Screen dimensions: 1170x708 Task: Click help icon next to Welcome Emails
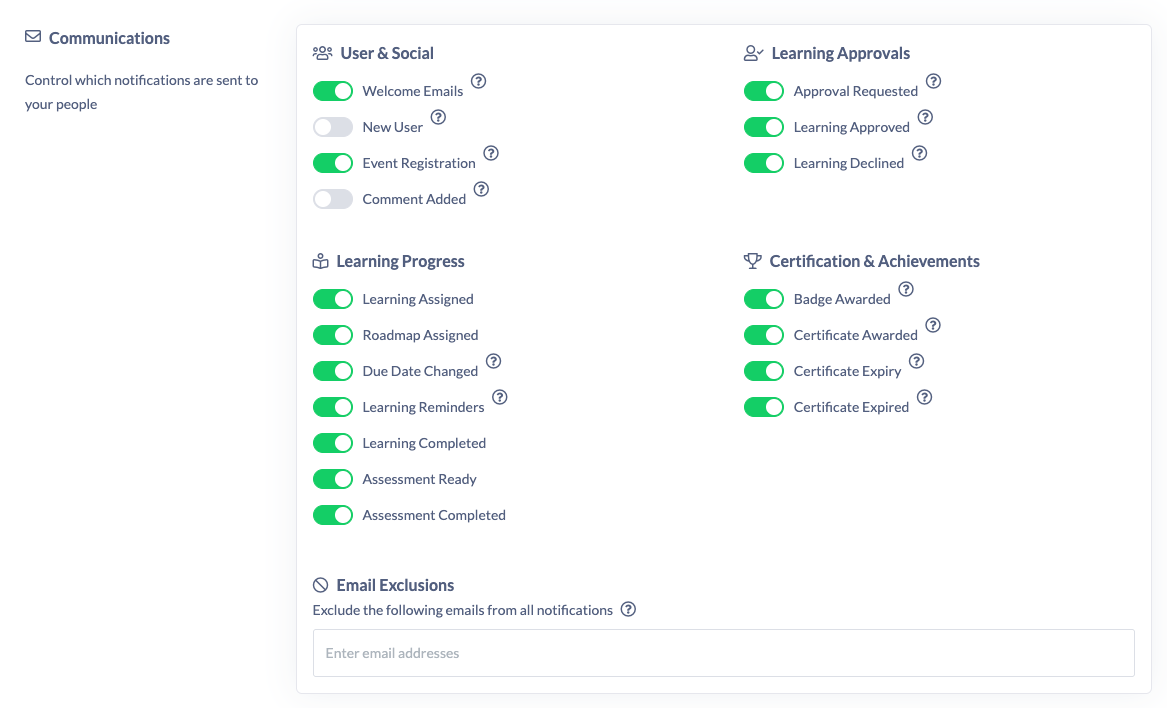479,81
